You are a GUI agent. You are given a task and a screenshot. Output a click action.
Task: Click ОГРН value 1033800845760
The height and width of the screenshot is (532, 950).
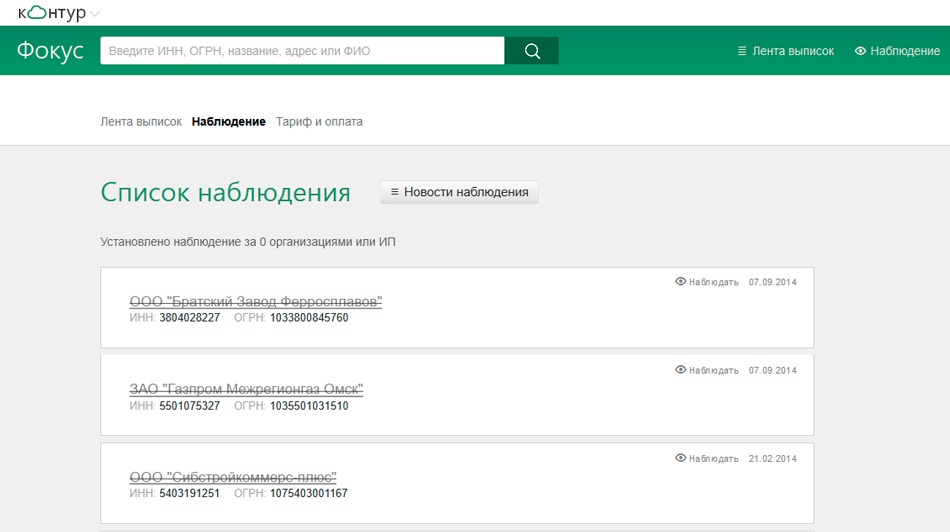point(309,318)
